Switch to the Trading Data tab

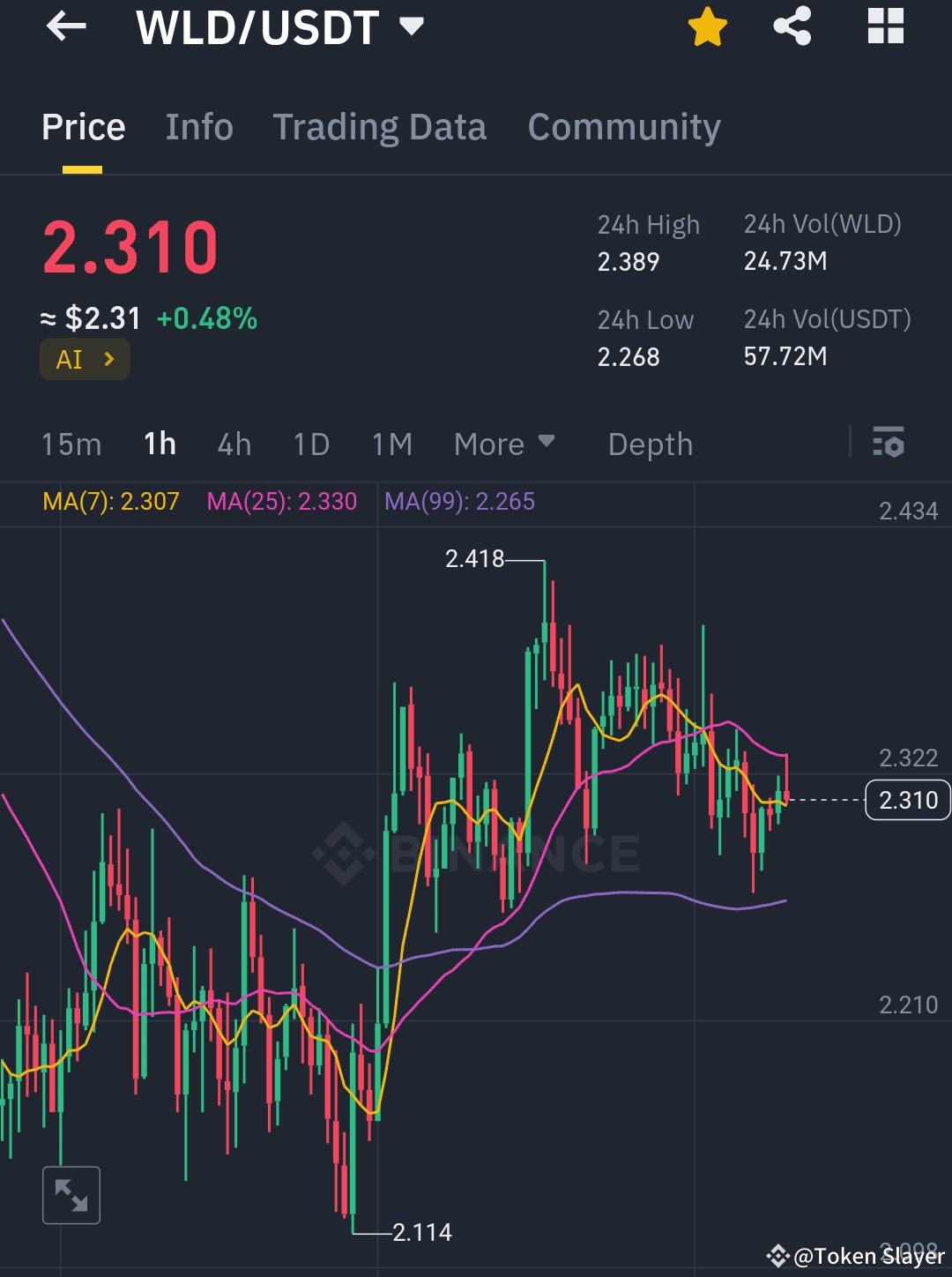[380, 127]
